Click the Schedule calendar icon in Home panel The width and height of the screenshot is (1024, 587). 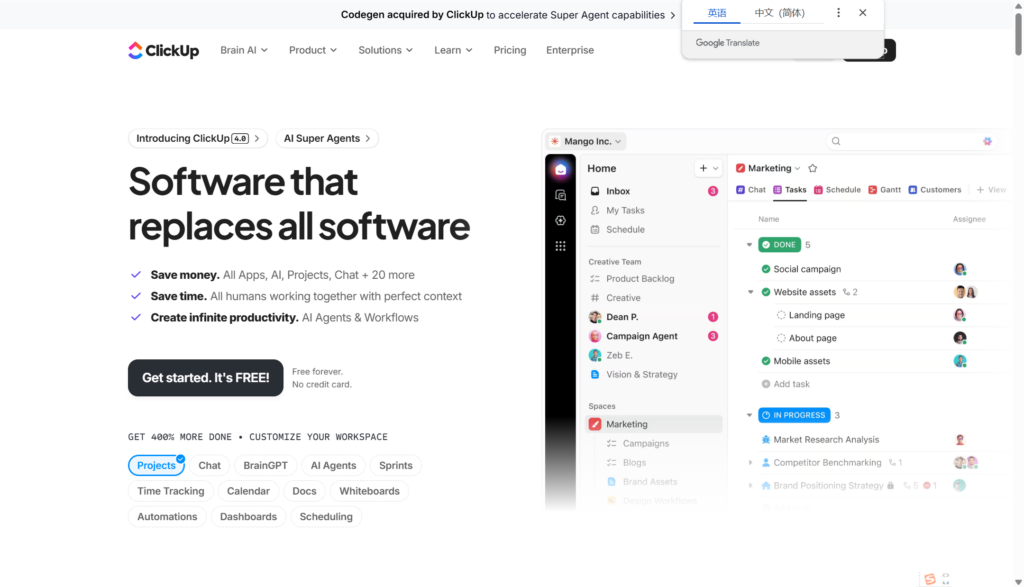tap(595, 230)
